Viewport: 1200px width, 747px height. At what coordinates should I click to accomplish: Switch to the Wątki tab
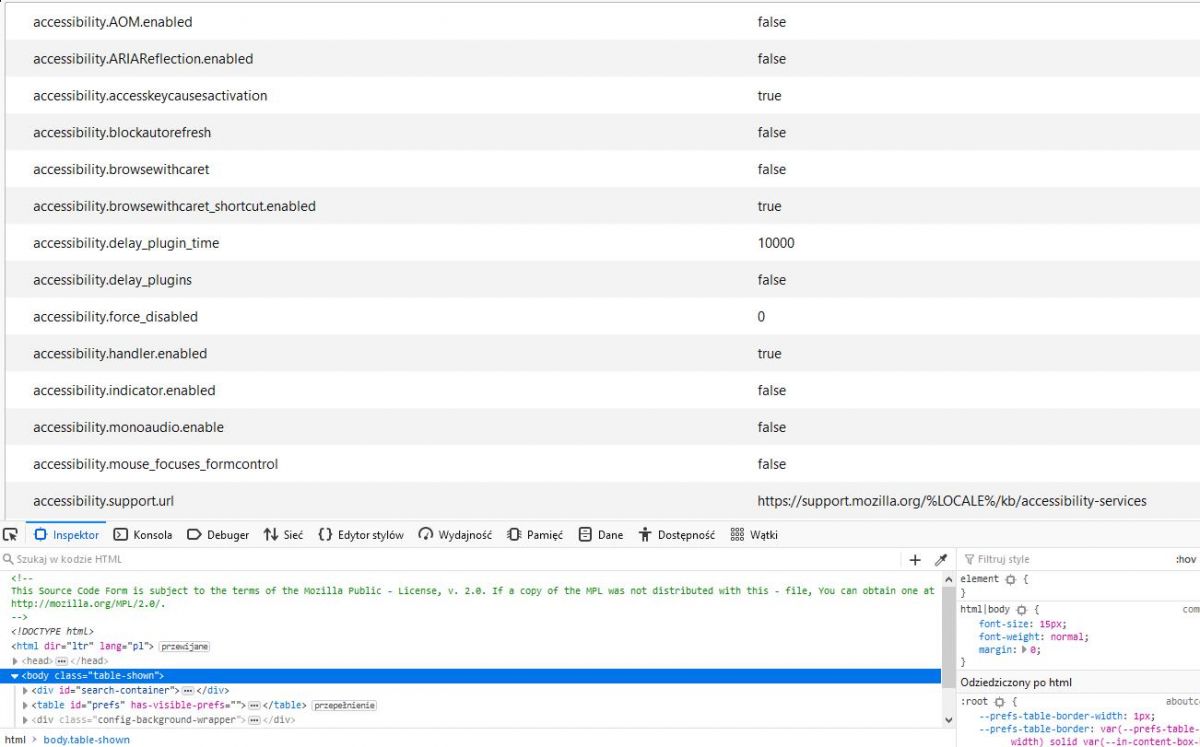coord(754,535)
